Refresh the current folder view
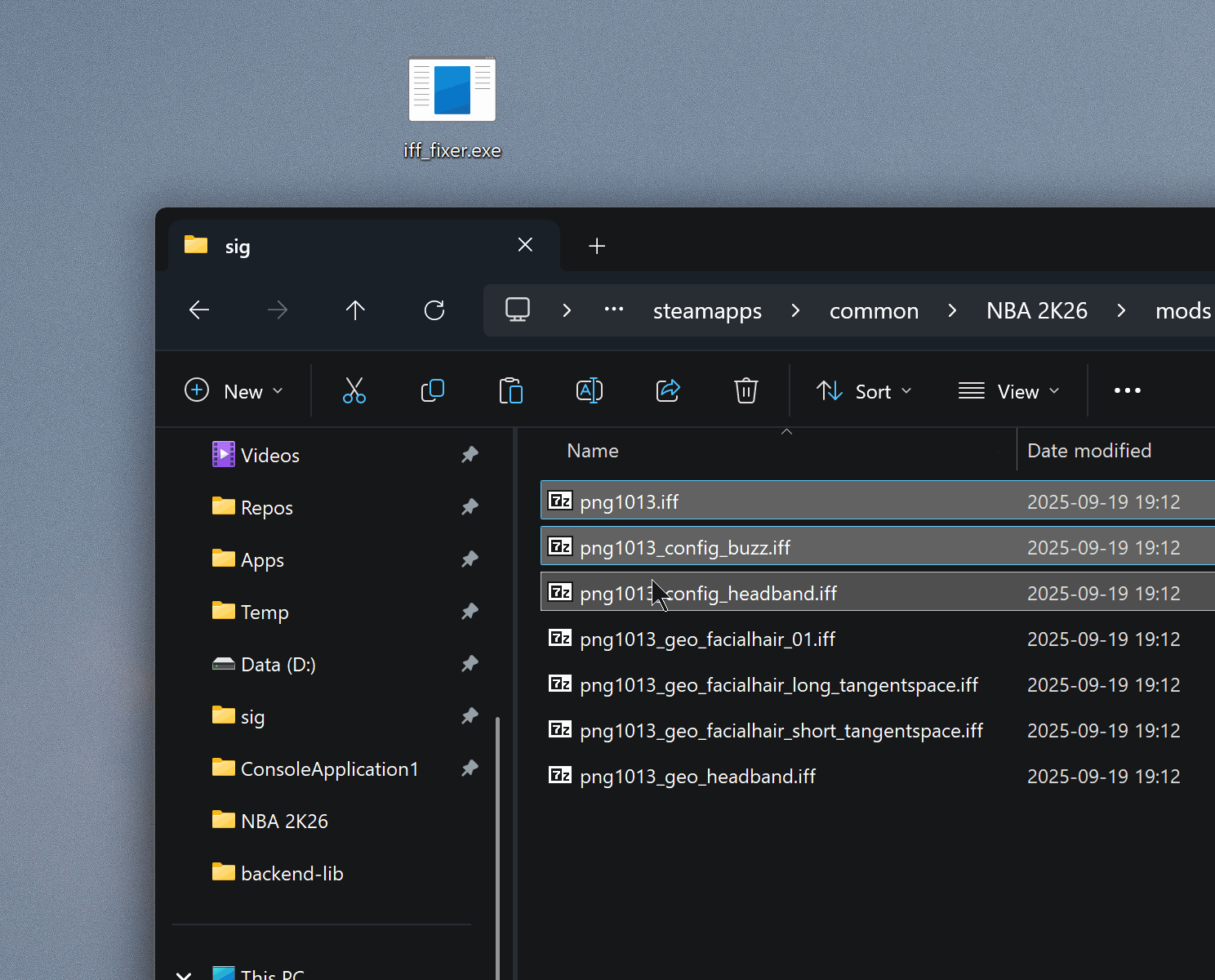Screen dimensions: 1215x980 [434, 310]
